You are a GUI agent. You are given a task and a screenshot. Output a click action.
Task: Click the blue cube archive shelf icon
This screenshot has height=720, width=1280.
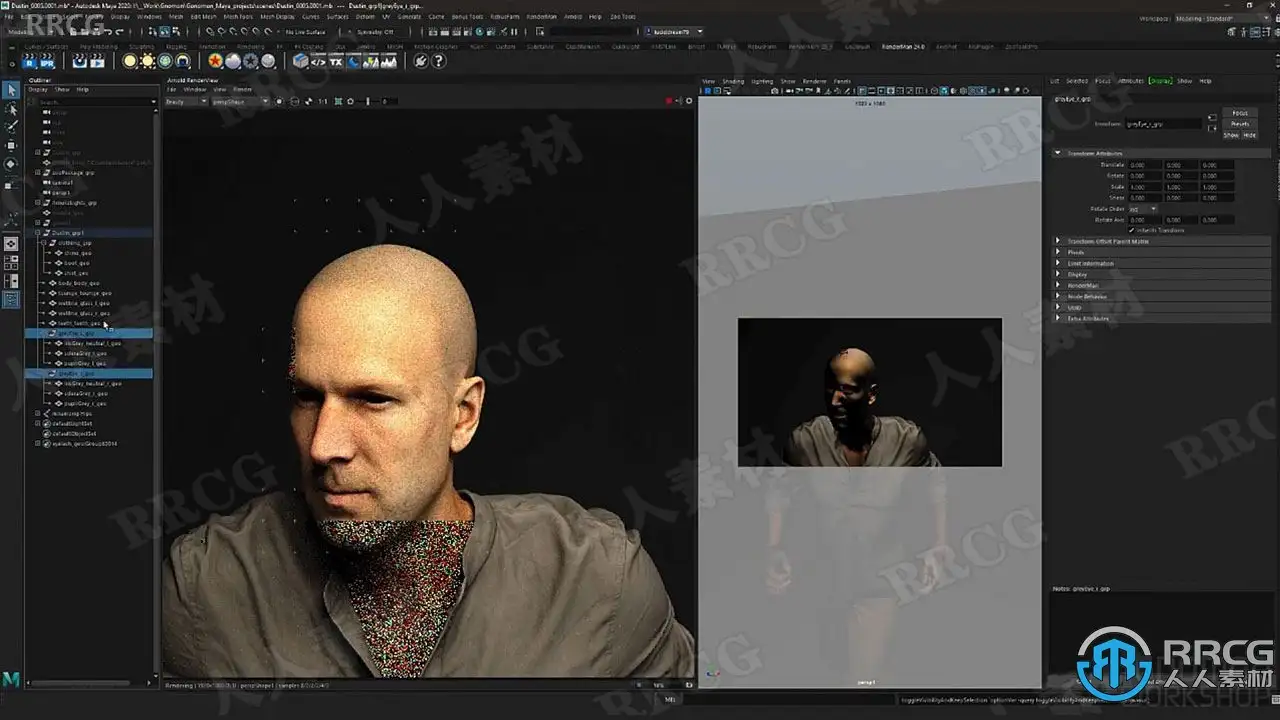tap(301, 62)
